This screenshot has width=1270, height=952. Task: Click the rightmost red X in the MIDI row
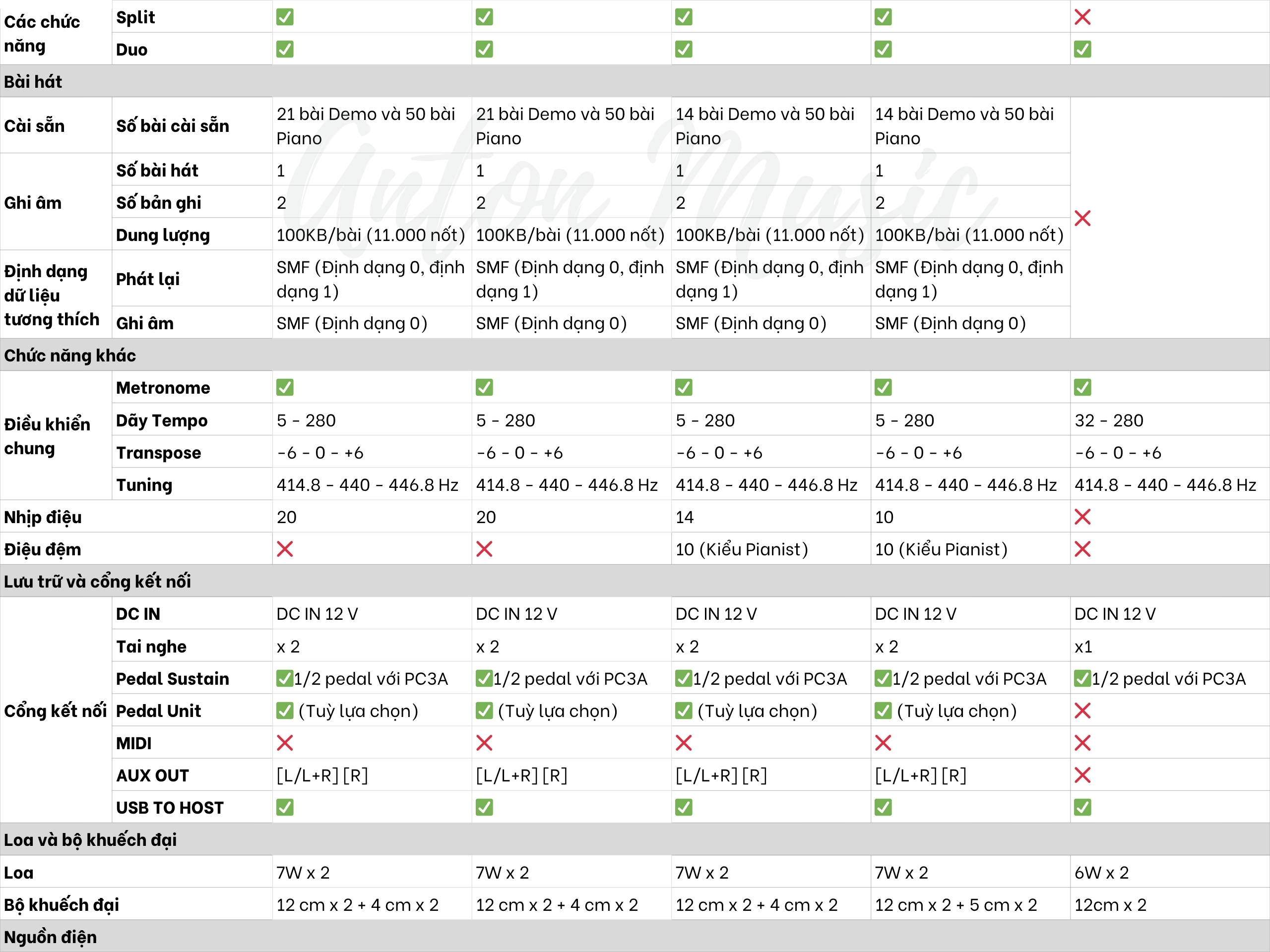click(1082, 743)
